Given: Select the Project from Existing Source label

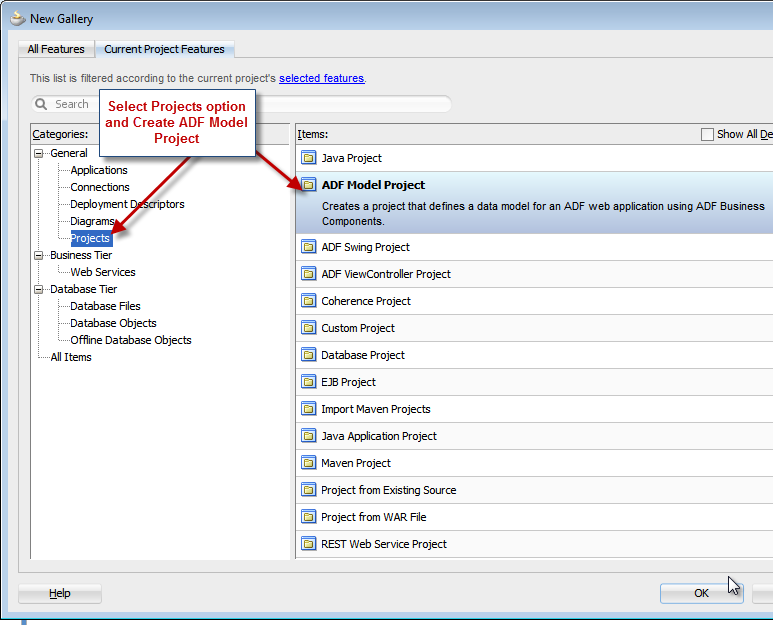Looking at the screenshot, I should coord(388,490).
